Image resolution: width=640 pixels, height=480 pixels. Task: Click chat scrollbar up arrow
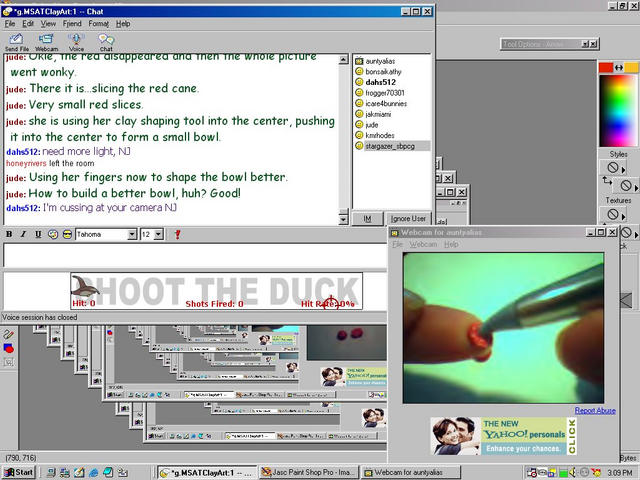coord(343,60)
